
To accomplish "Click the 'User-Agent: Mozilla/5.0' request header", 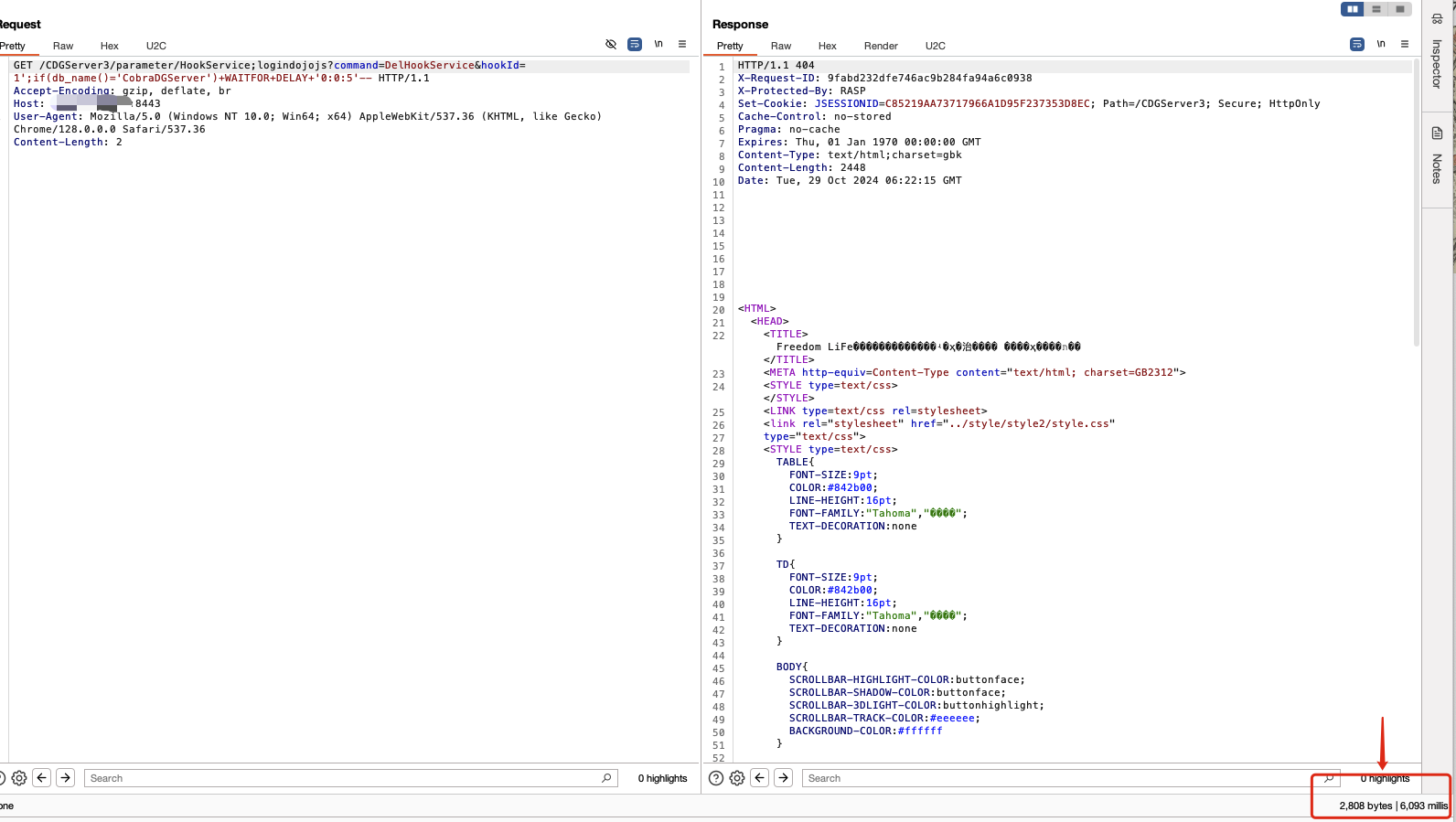I will pyautogui.click(x=307, y=116).
